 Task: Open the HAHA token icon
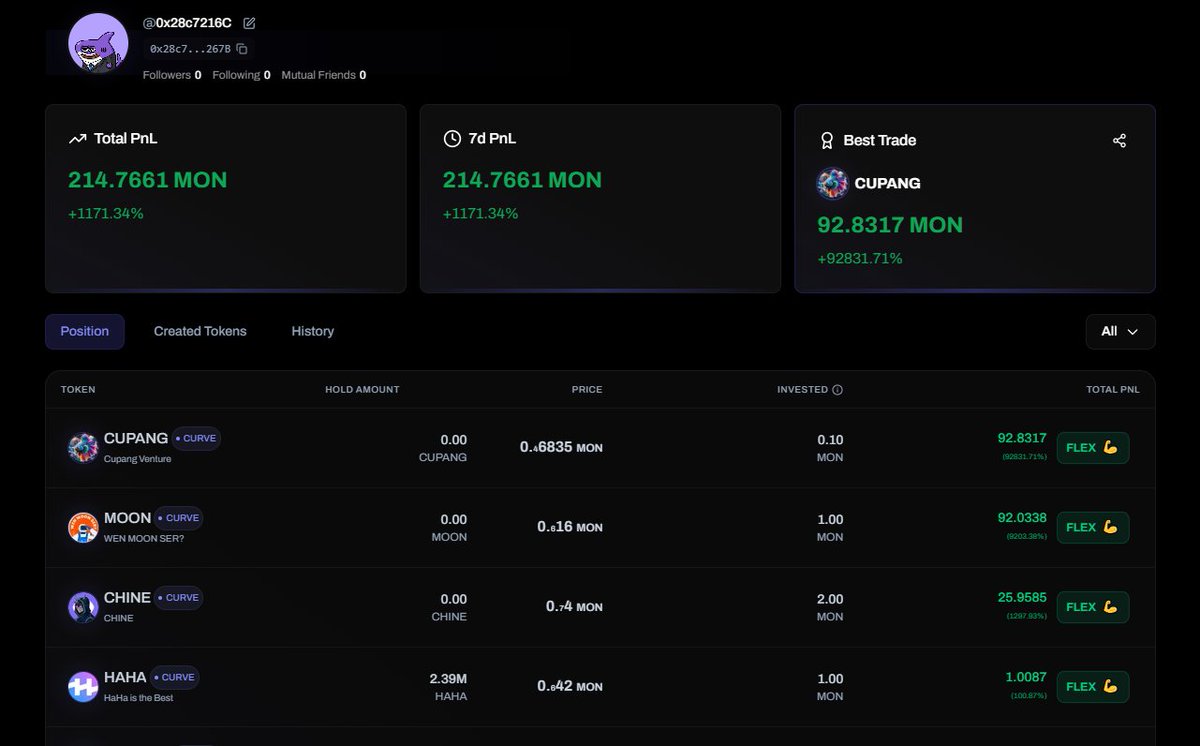[x=83, y=687]
